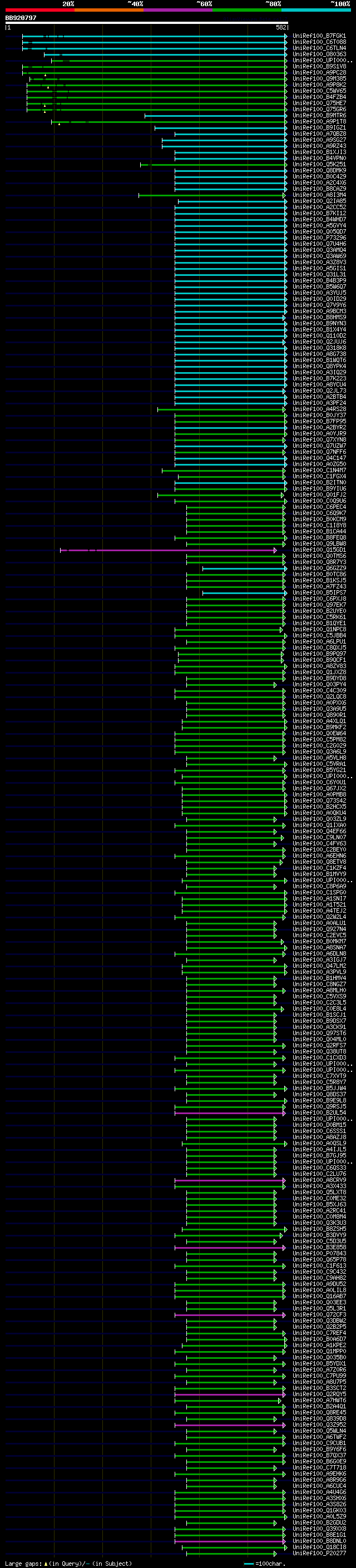Click the UniRef100_Q9M385 entry

coord(319,78)
